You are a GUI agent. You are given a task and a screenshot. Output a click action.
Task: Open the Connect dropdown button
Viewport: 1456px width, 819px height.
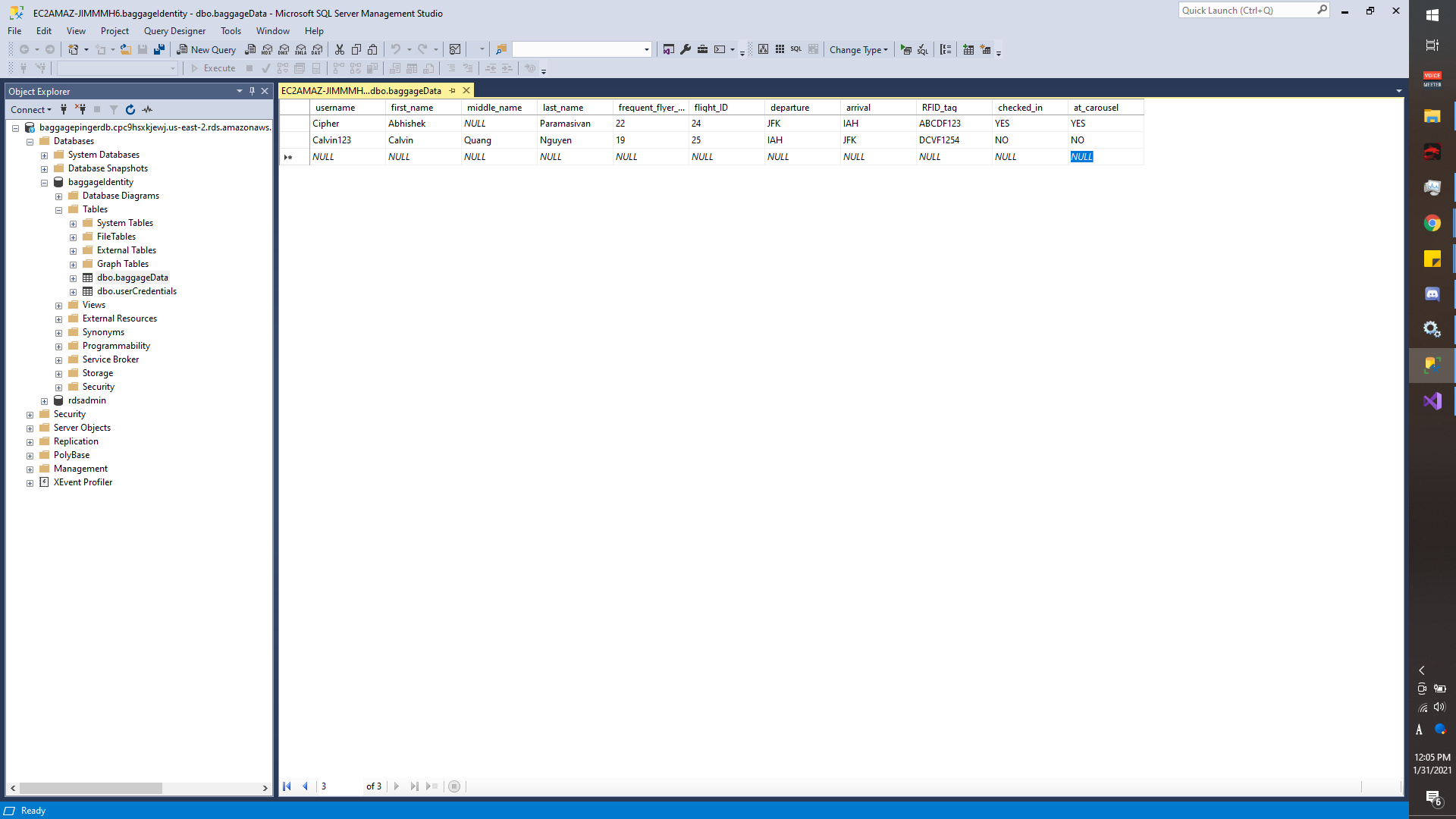[x=31, y=109]
